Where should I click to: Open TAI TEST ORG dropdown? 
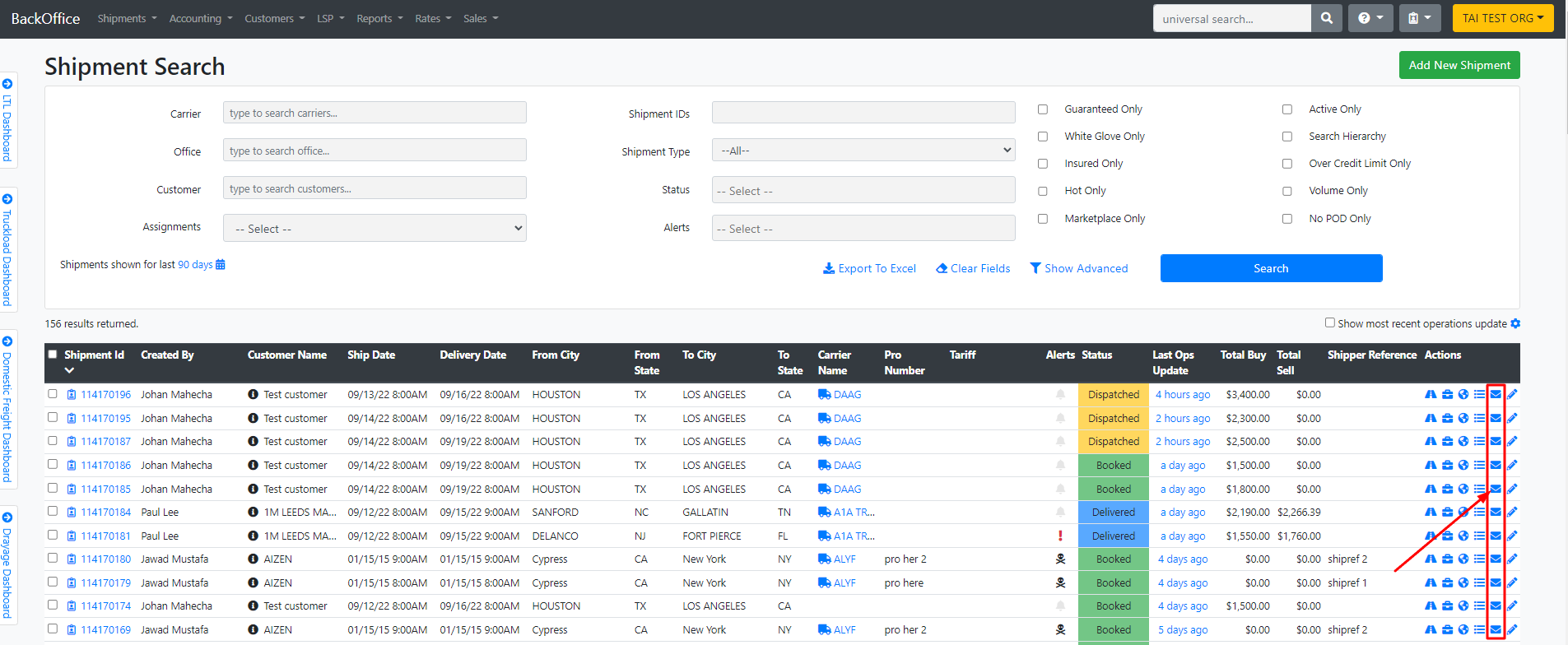tap(1503, 18)
